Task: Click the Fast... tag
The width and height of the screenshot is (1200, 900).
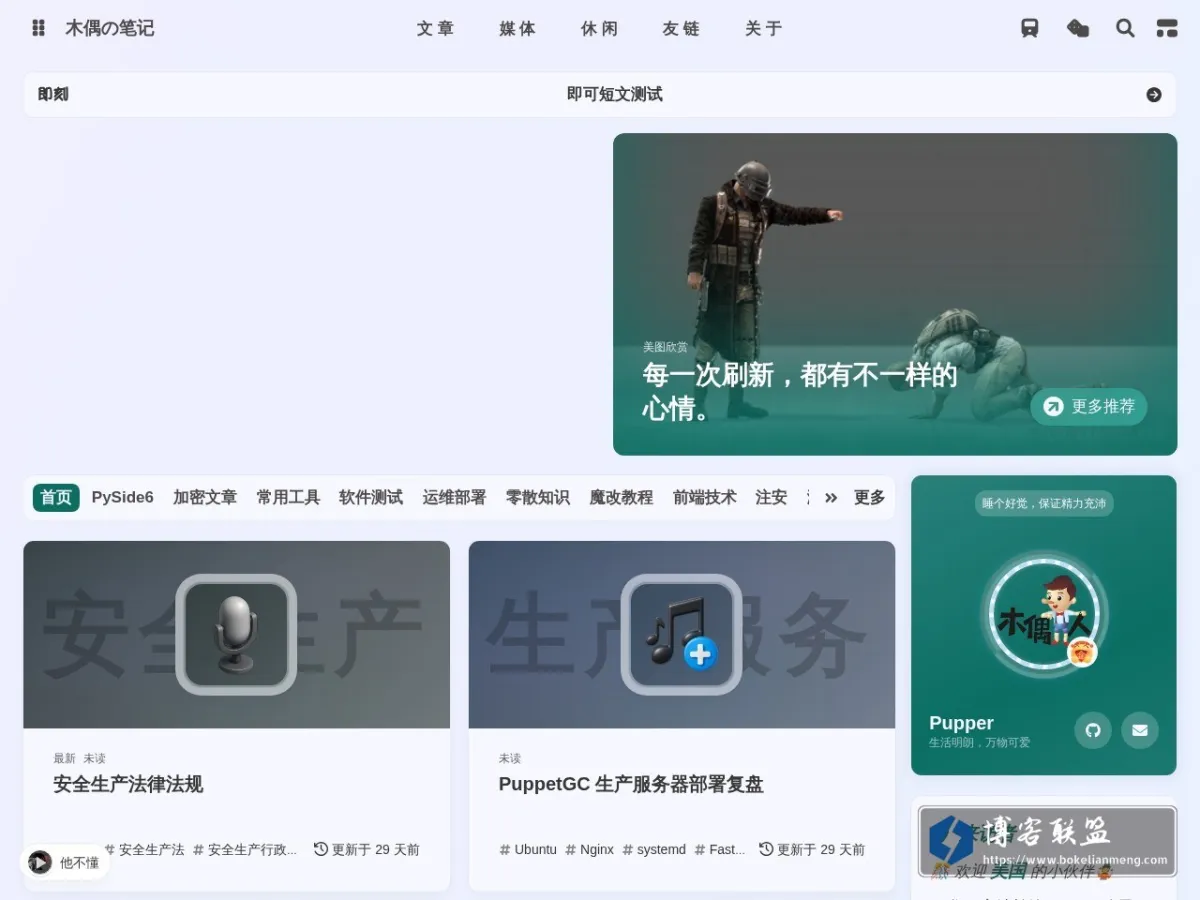Action: pos(720,849)
